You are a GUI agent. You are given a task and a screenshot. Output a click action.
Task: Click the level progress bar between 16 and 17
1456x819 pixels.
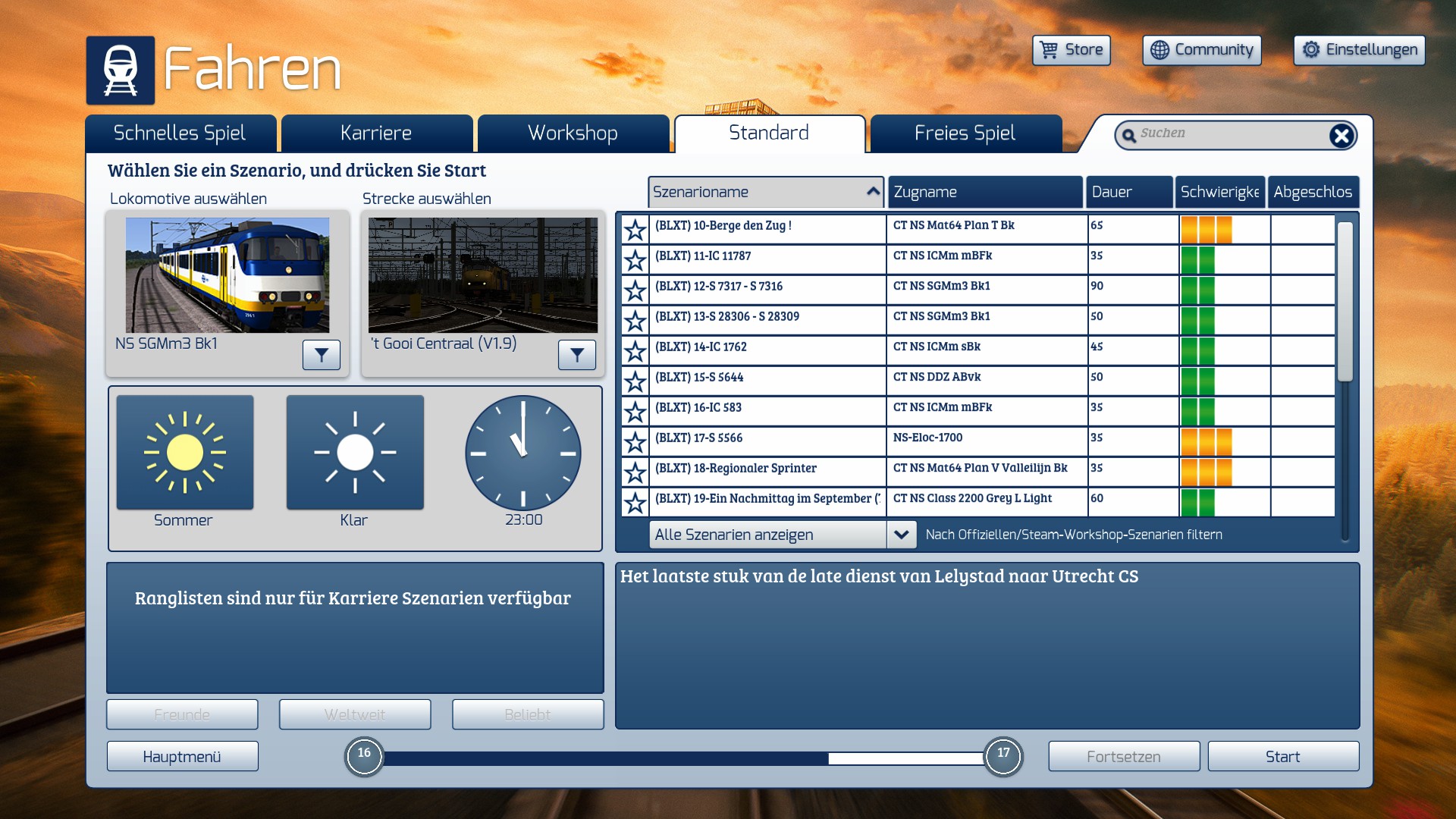[682, 758]
